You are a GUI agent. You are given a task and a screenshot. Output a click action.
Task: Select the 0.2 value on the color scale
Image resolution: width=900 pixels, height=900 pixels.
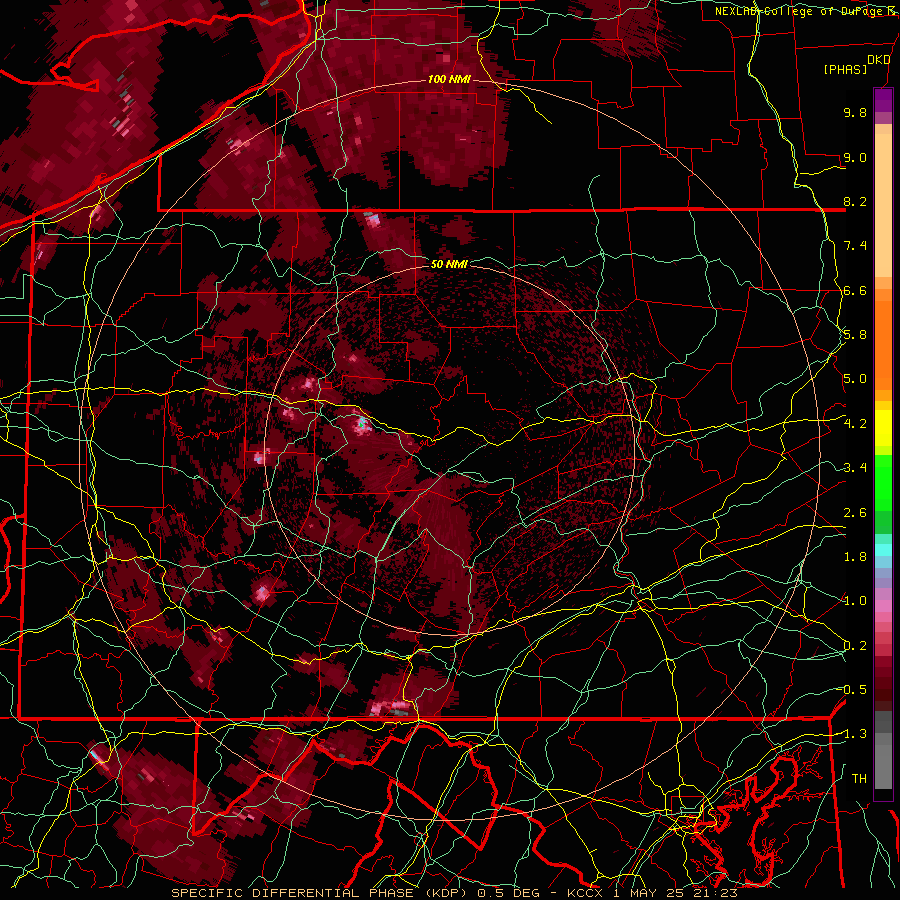(855, 646)
